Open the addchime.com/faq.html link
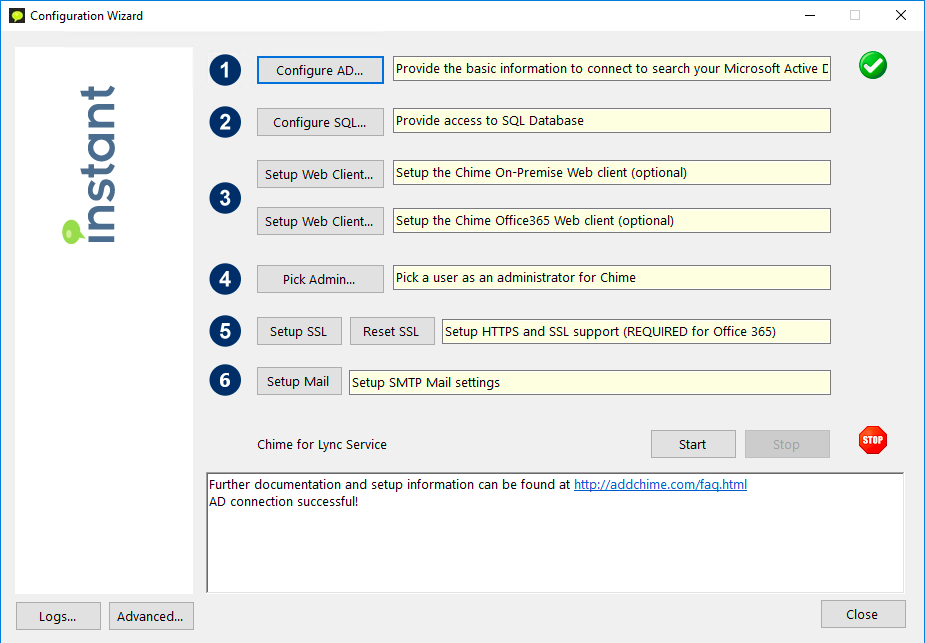The height and width of the screenshot is (643, 925). tap(660, 484)
